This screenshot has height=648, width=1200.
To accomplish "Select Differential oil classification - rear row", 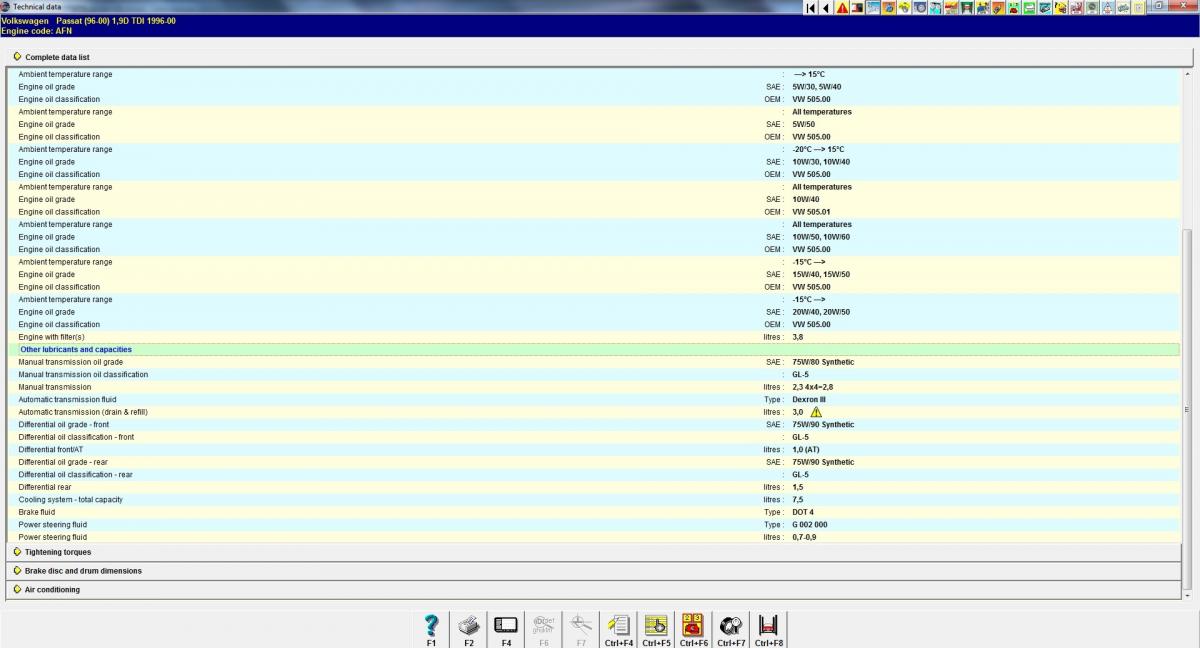I will pos(593,475).
